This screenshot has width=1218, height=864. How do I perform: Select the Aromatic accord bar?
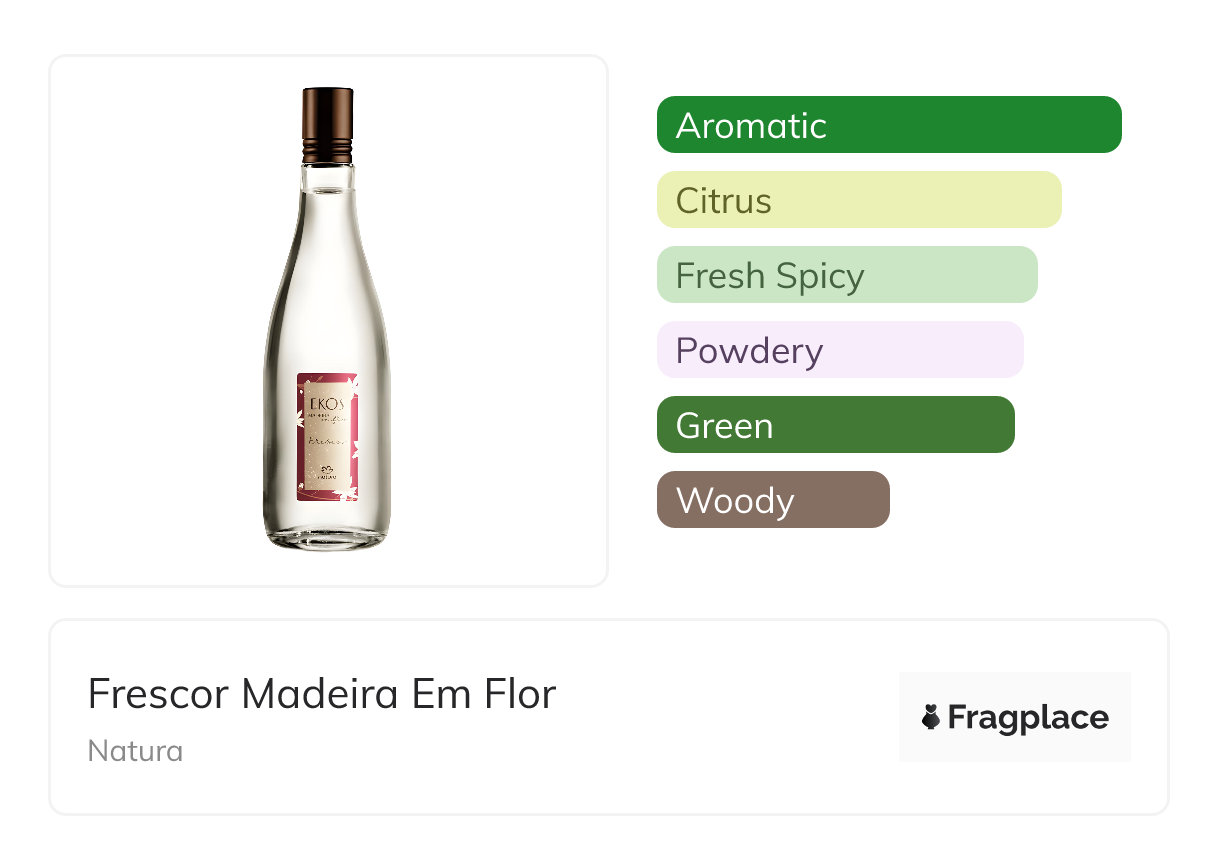[888, 125]
